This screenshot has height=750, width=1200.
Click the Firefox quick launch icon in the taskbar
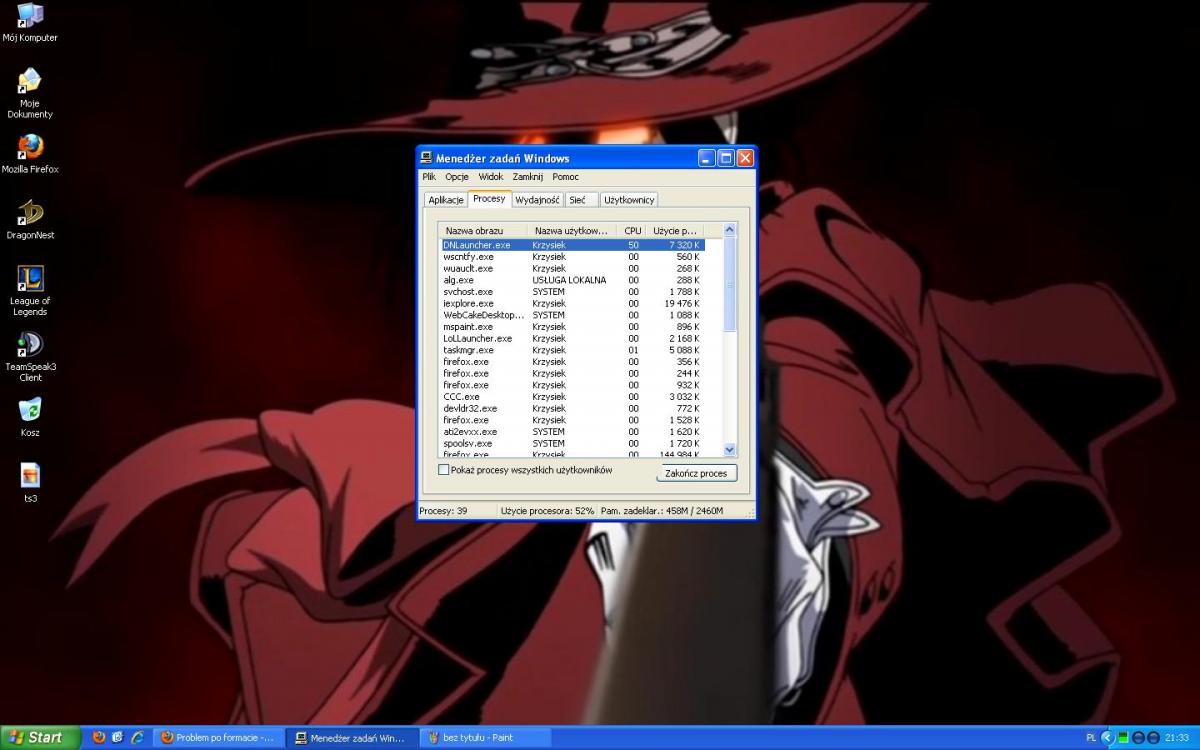(99, 737)
